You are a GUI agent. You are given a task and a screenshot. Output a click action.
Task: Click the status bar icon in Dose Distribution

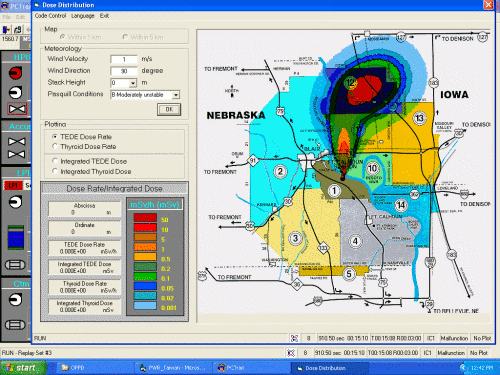(x=294, y=338)
